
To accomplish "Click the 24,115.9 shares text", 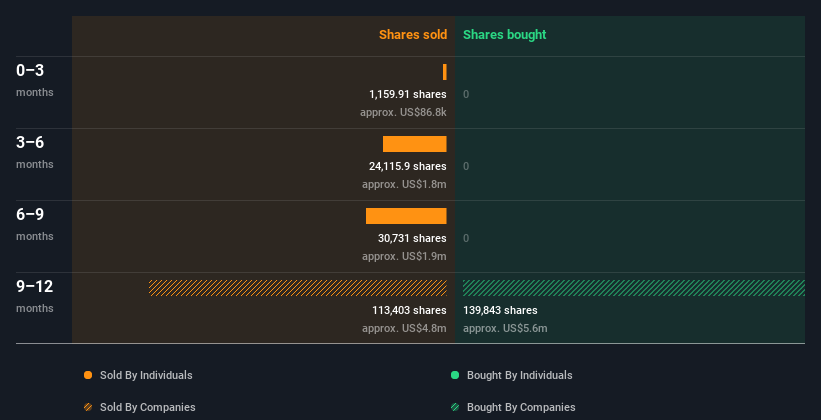I will click(408, 166).
